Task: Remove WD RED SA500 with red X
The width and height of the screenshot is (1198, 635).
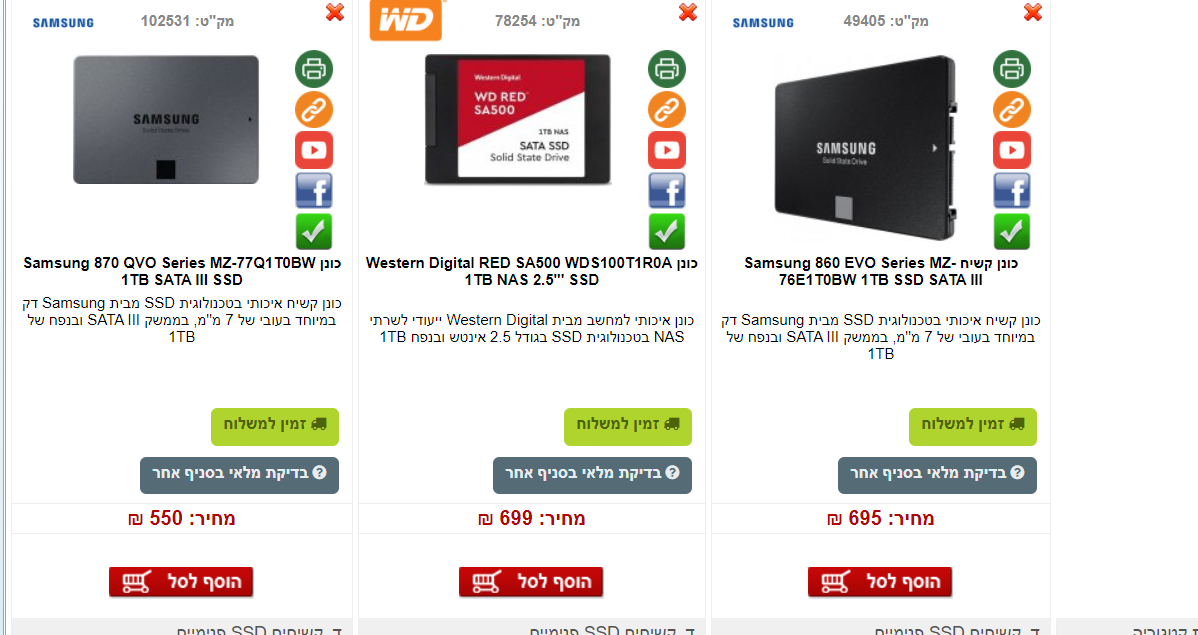Action: coord(688,12)
